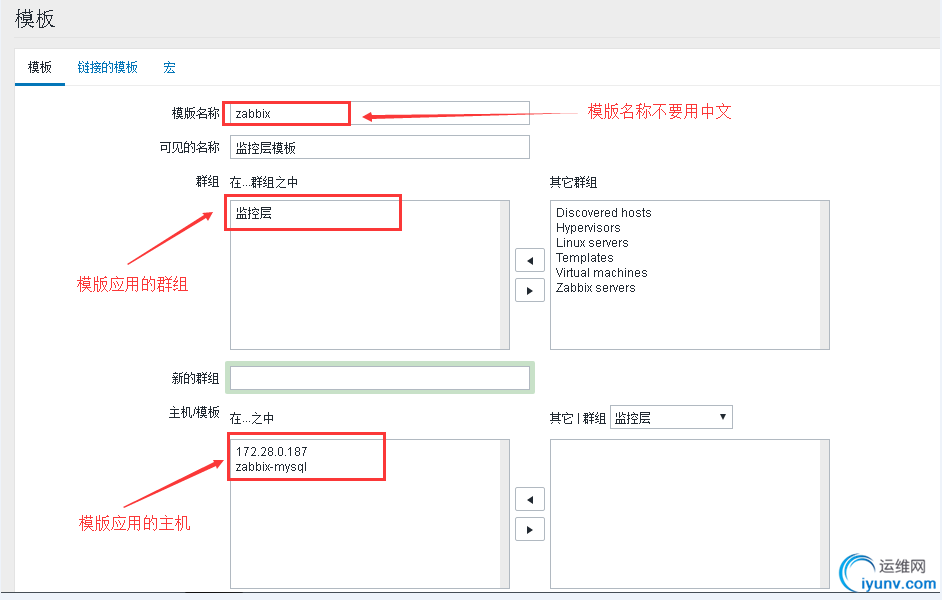942x600 pixels.
Task: Click scrollbar of 在...群组之中 list
Action: (x=505, y=275)
